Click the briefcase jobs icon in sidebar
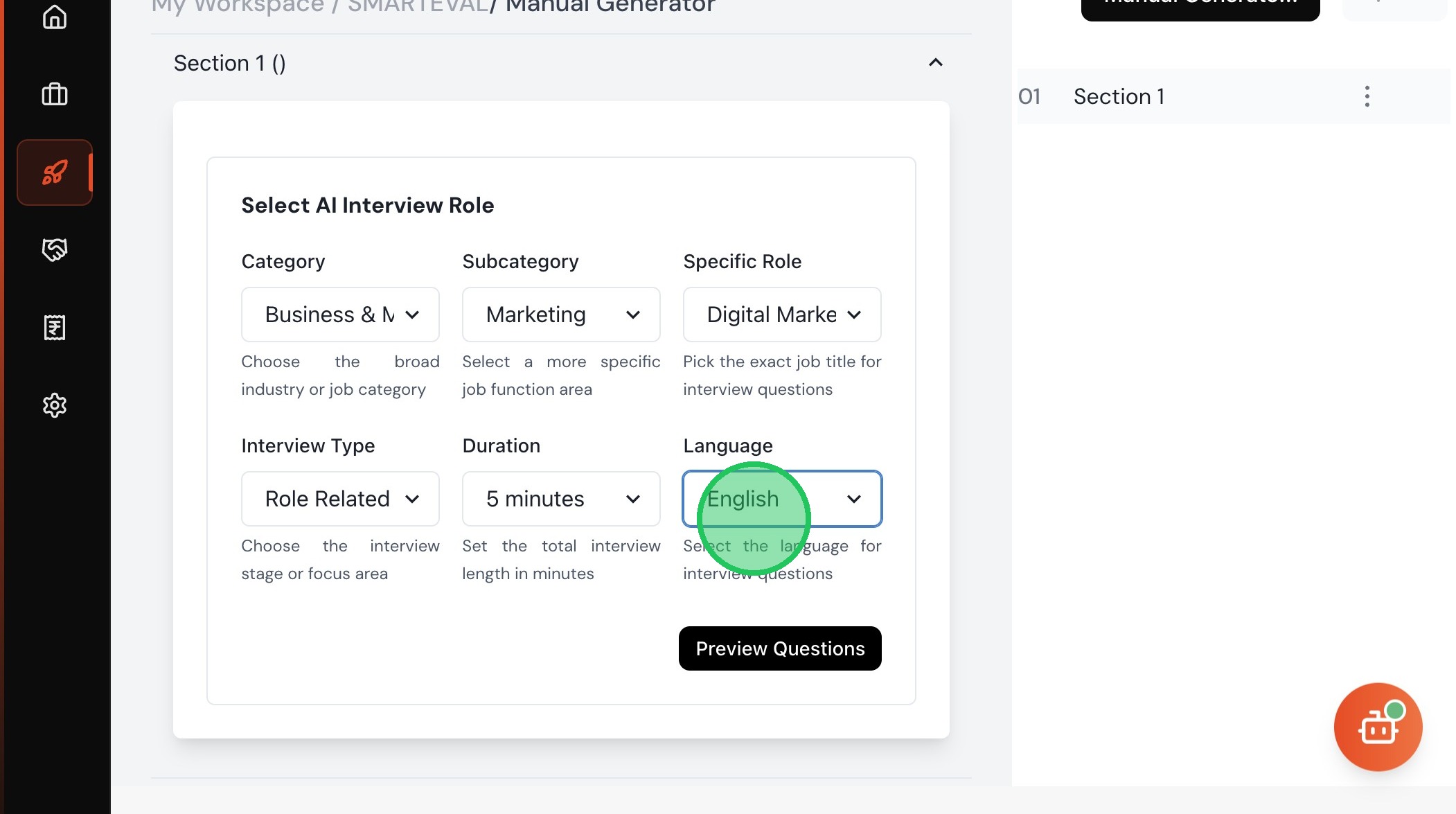The width and height of the screenshot is (1456, 814). (x=55, y=94)
